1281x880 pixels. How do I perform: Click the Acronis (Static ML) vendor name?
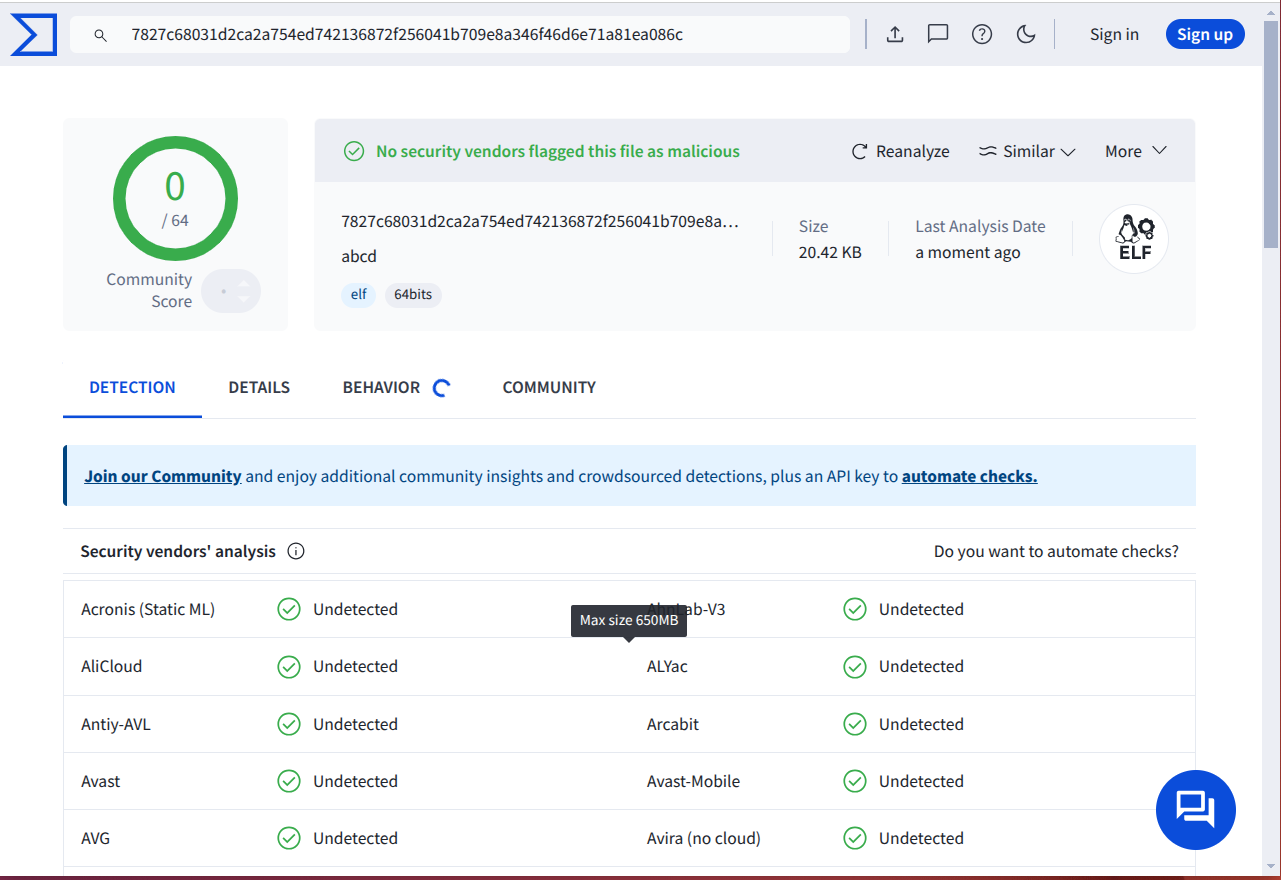click(148, 609)
